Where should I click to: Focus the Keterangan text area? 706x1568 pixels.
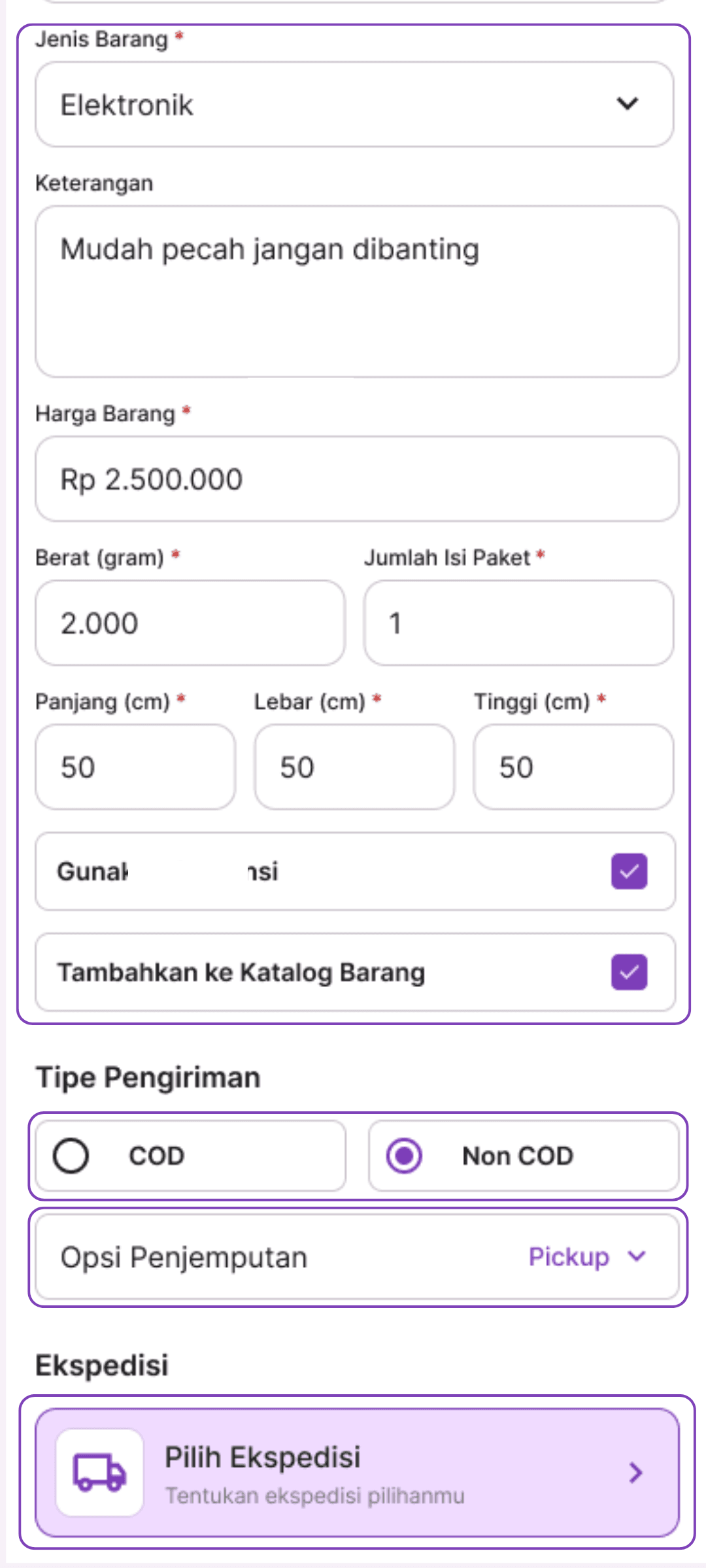(x=357, y=291)
